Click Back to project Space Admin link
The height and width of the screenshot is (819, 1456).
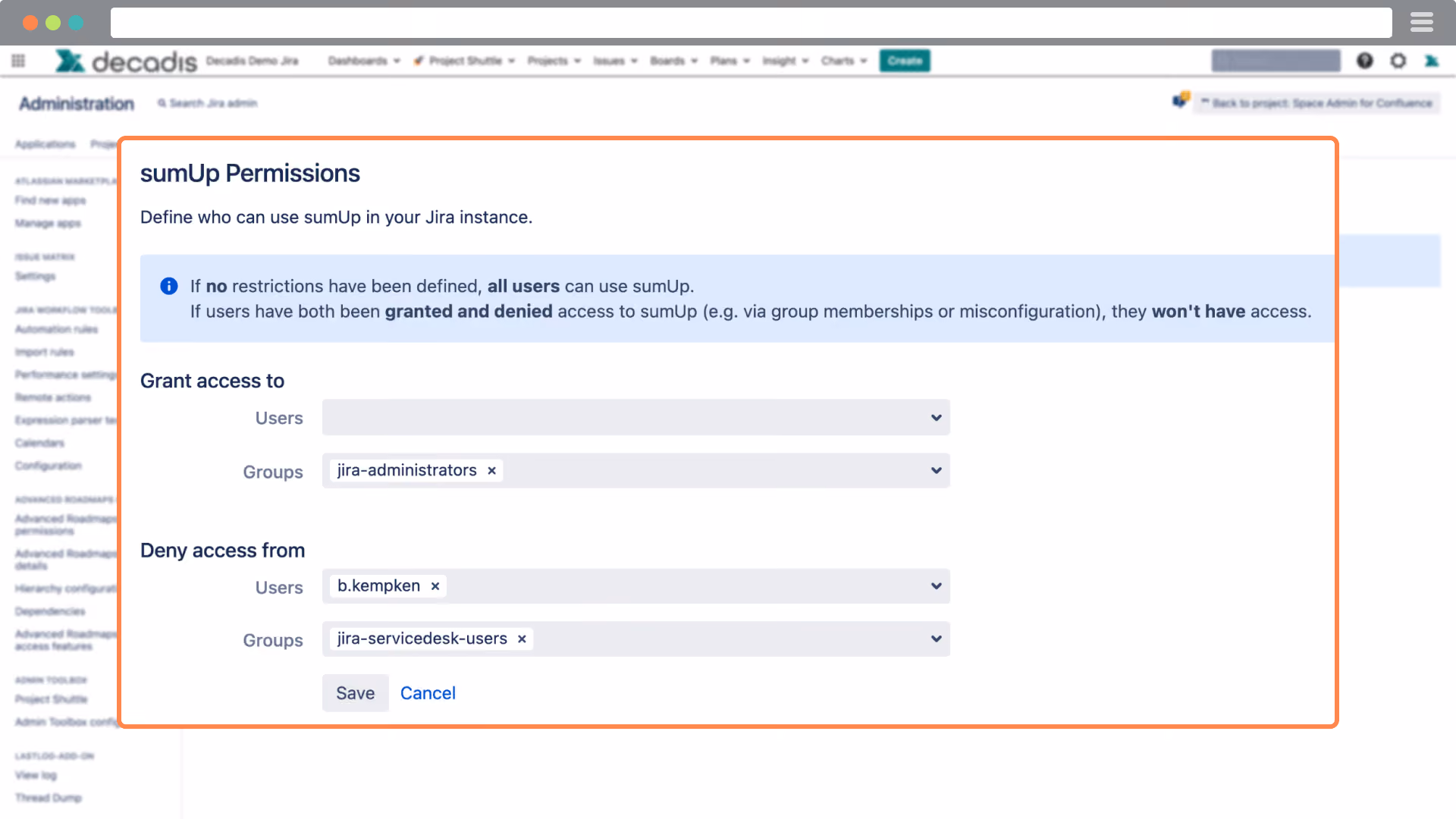coord(1316,103)
